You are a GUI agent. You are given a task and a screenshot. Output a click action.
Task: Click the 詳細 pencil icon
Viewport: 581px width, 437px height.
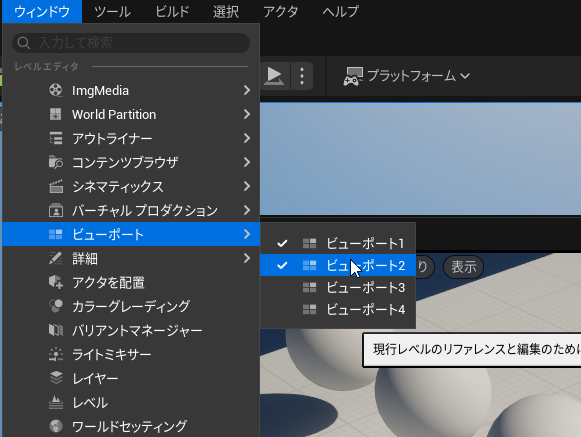pyautogui.click(x=56, y=258)
